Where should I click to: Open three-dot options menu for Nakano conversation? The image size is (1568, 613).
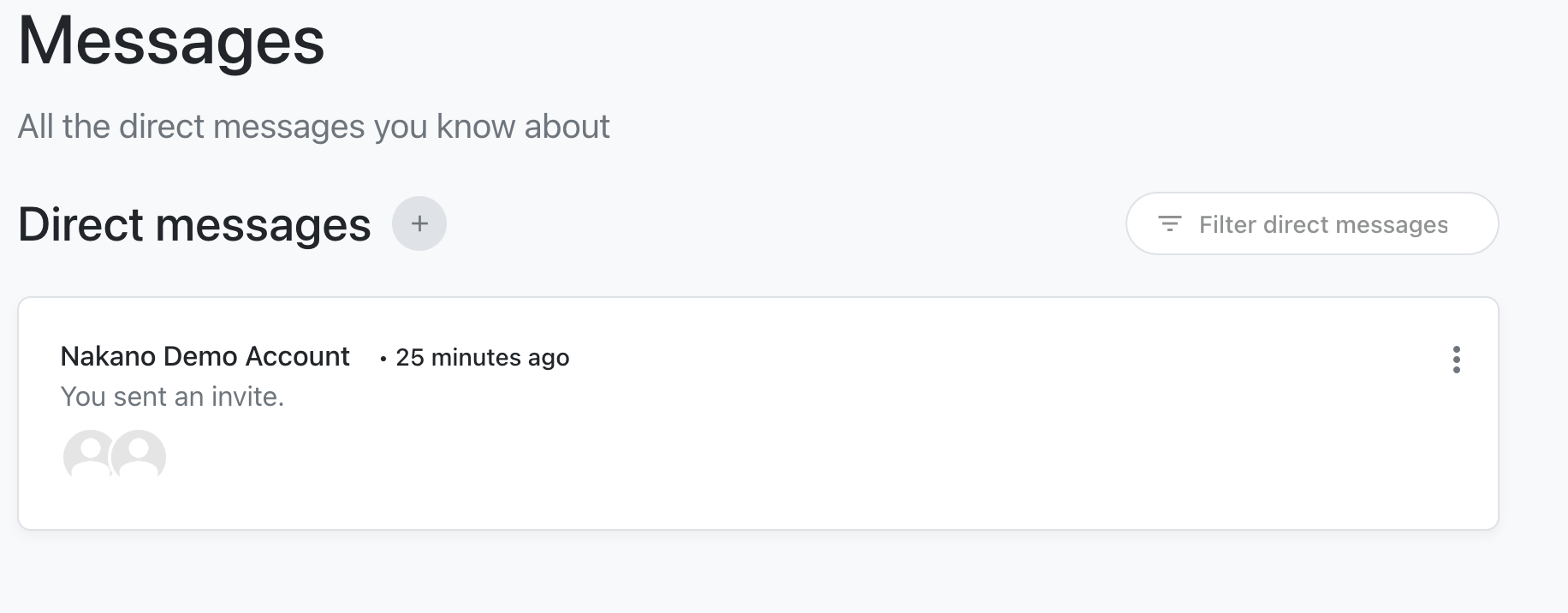tap(1456, 360)
